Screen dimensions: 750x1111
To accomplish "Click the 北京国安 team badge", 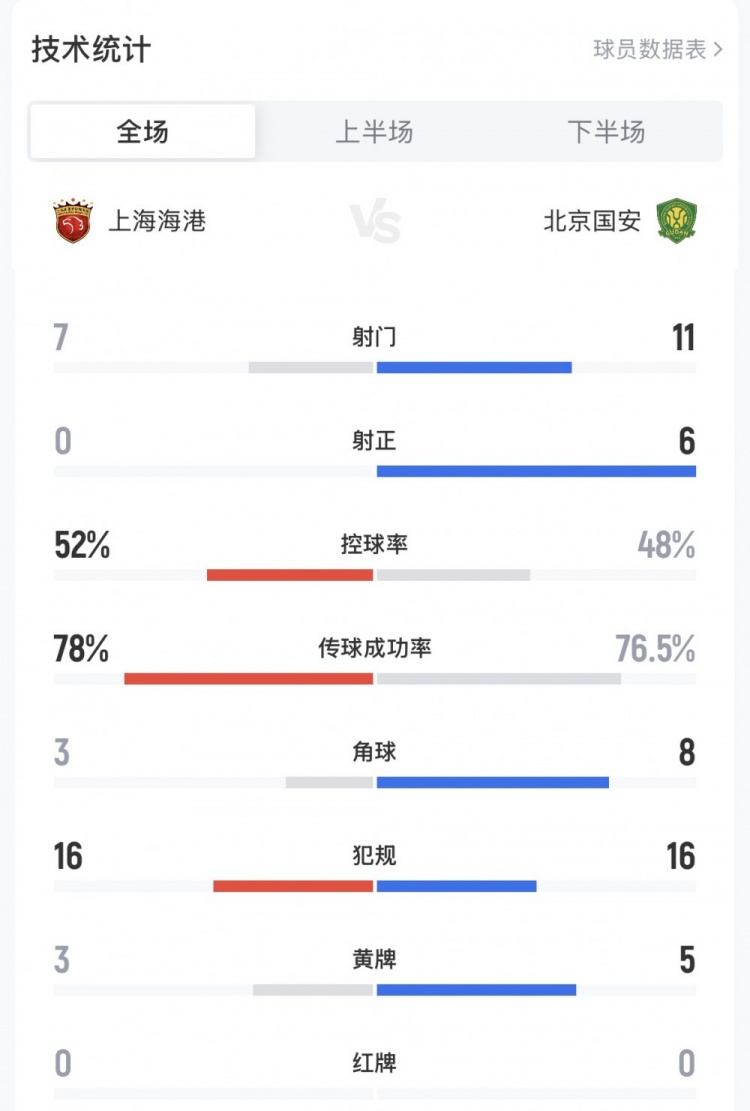I will pyautogui.click(x=679, y=223).
